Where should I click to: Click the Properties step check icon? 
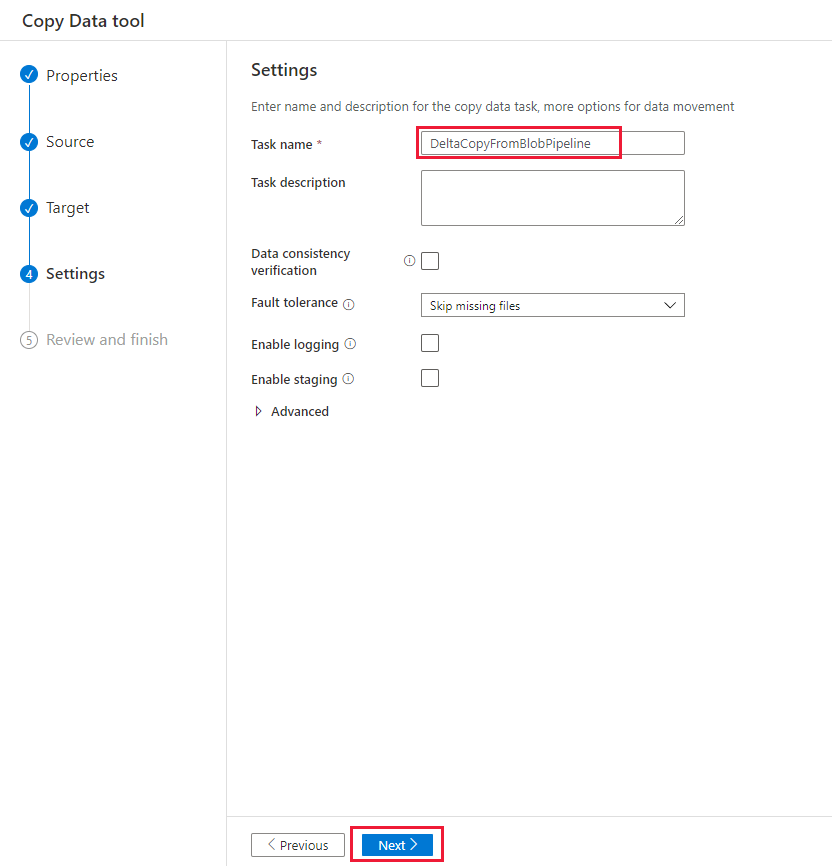[30, 75]
